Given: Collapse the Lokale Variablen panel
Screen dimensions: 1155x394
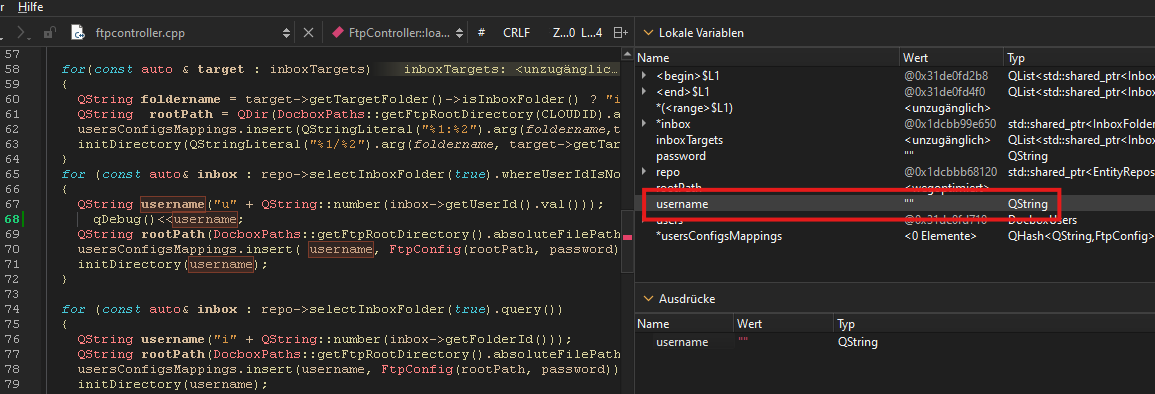Looking at the screenshot, I should tap(647, 33).
